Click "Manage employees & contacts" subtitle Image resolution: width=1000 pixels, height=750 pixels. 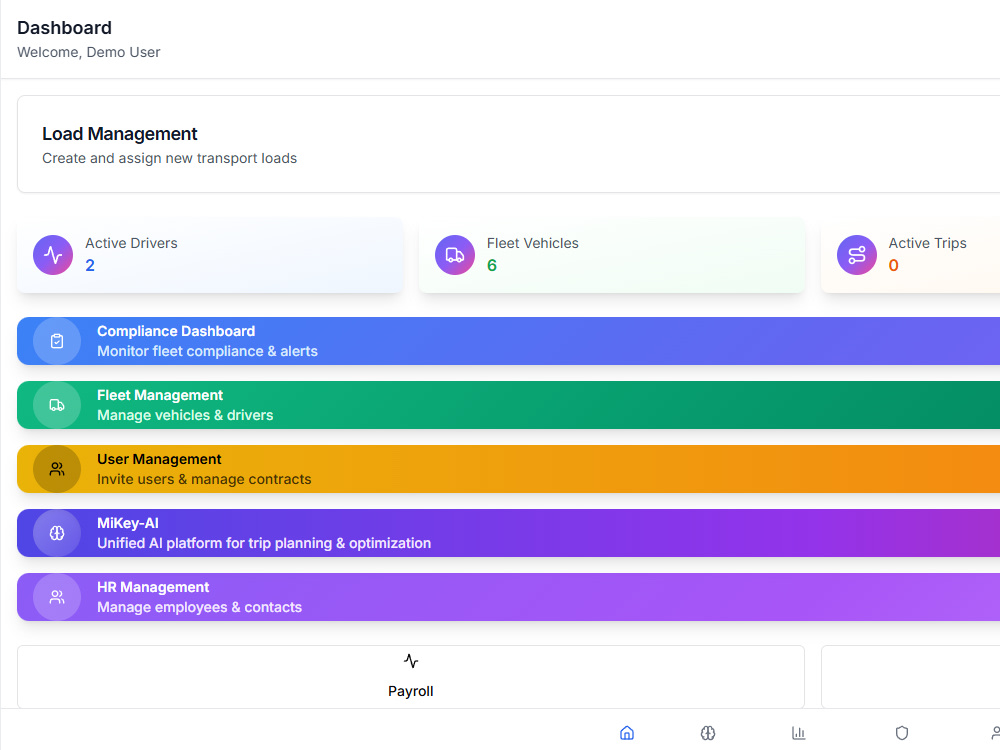pyautogui.click(x=200, y=607)
